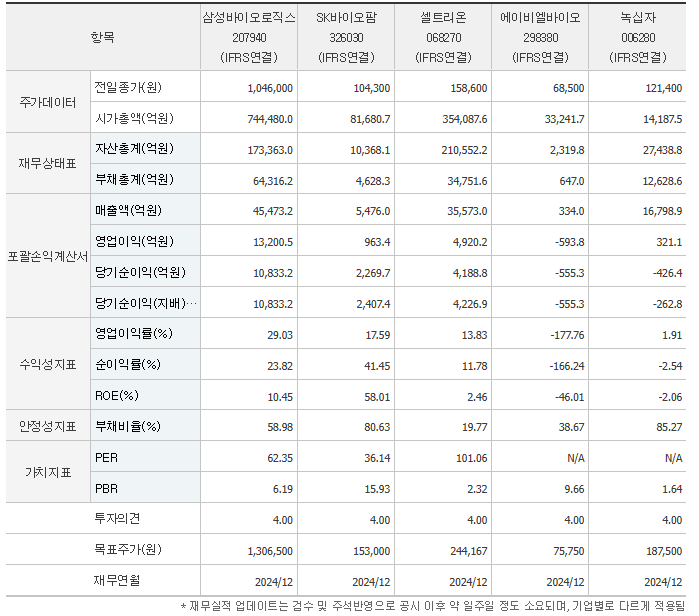The image size is (699, 616).
Task: Select the 주가데이터 category cell
Action: (48, 102)
